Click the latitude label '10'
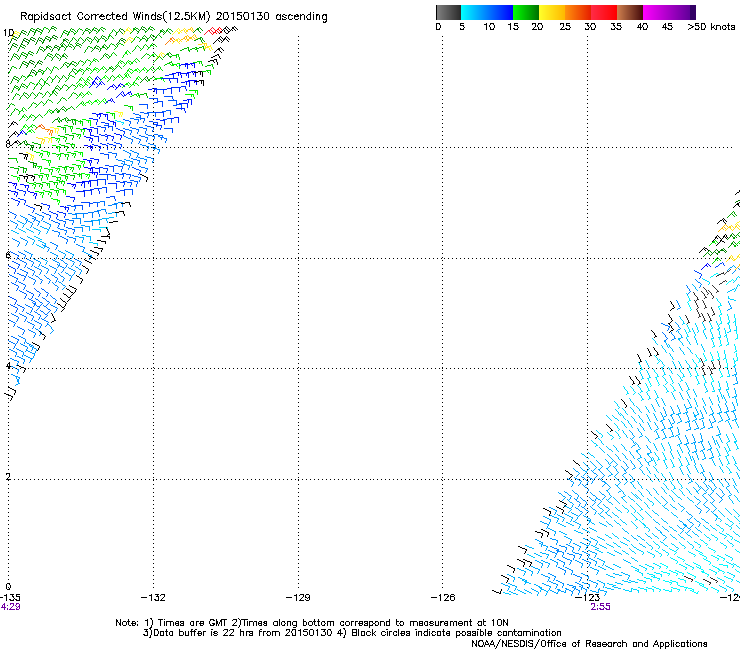This screenshot has height=650, width=740. pyautogui.click(x=8, y=33)
